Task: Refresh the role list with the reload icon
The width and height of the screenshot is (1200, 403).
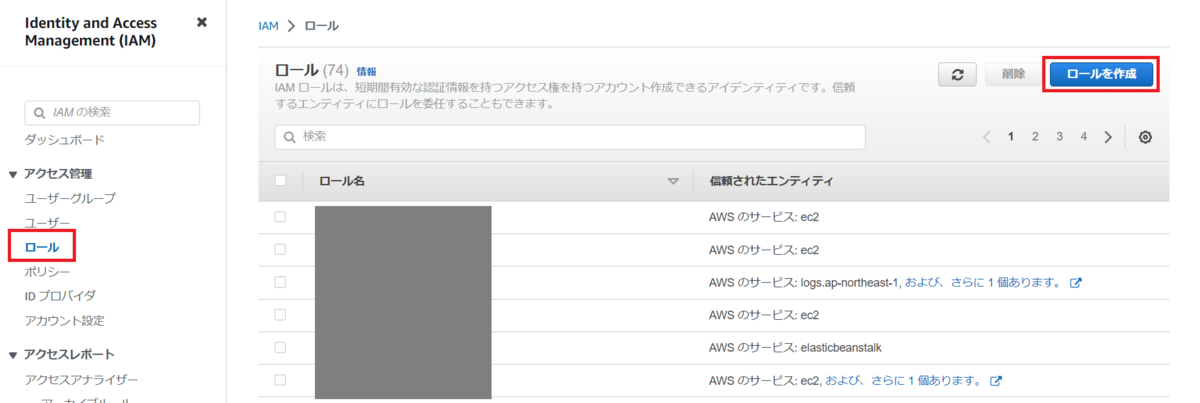Action: point(957,74)
